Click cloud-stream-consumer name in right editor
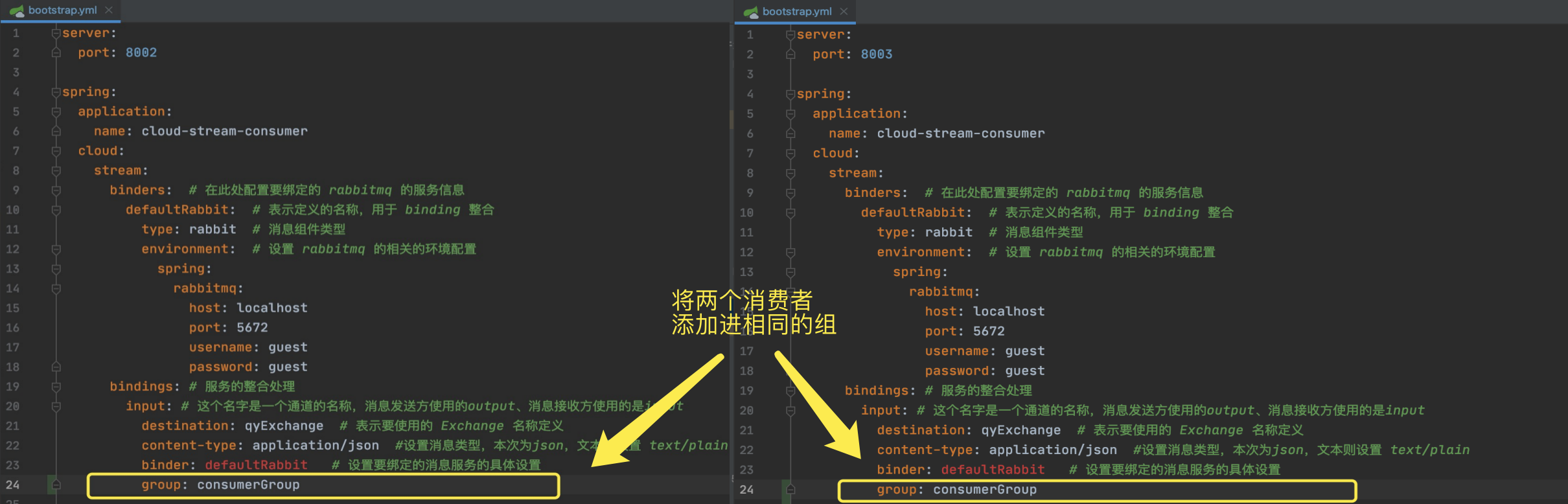The image size is (1568, 504). 961,133
